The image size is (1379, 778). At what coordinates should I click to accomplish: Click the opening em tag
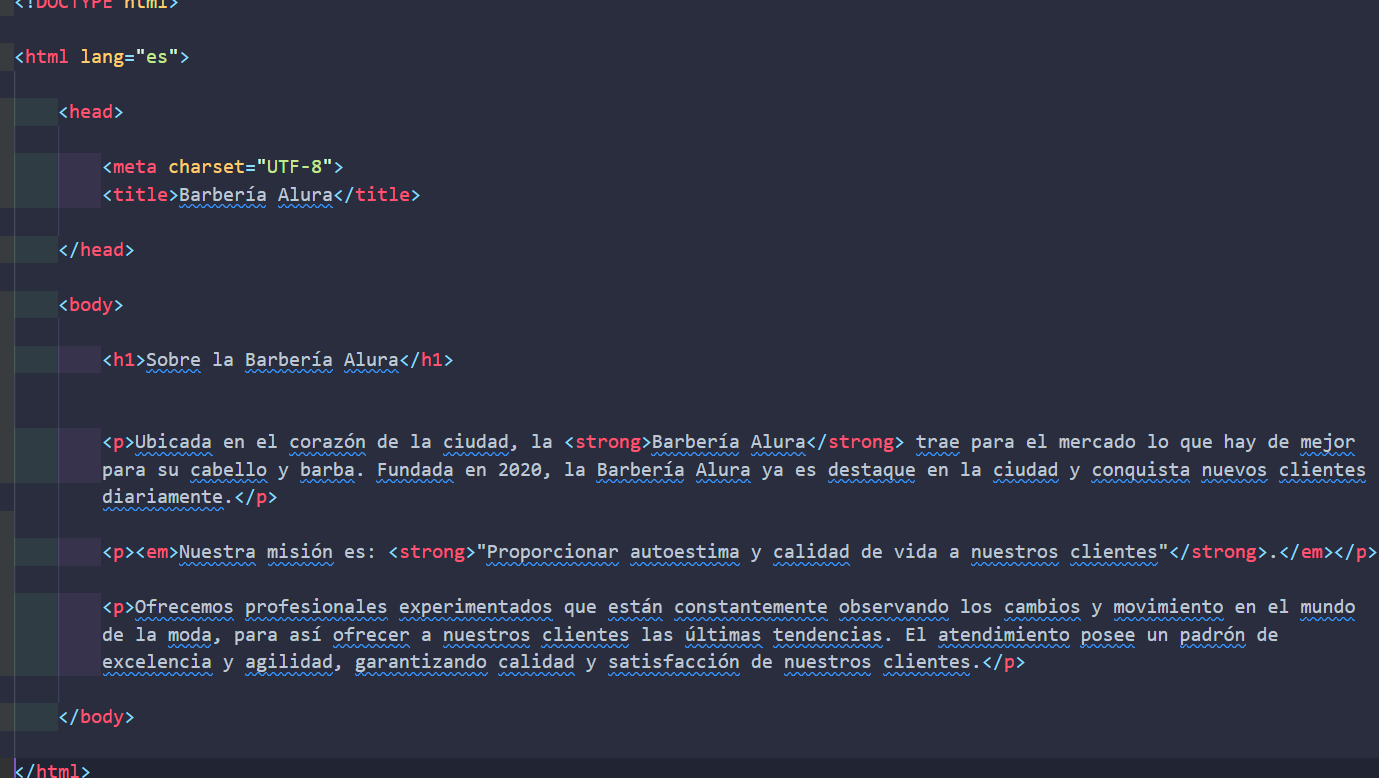pos(157,552)
